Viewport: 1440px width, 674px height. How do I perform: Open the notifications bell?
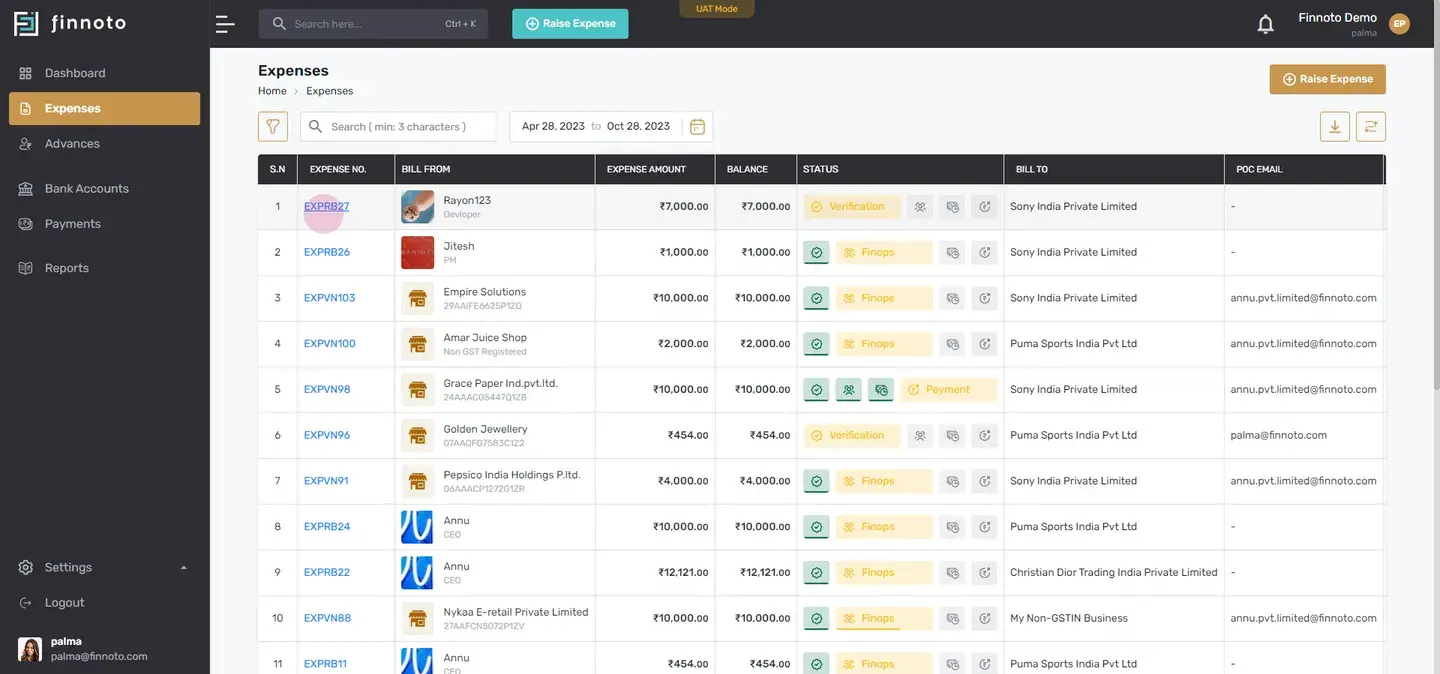(1265, 24)
